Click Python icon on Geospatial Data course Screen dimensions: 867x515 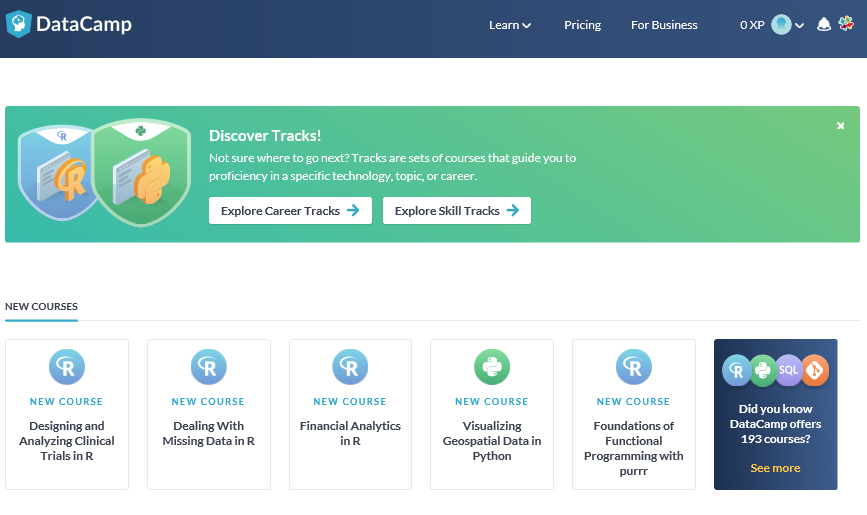coord(492,367)
